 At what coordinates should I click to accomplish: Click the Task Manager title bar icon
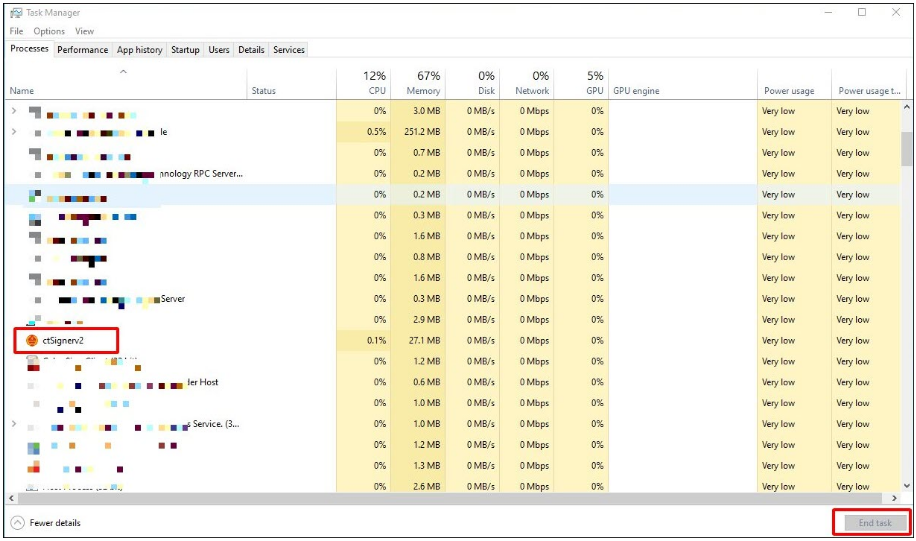17,13
